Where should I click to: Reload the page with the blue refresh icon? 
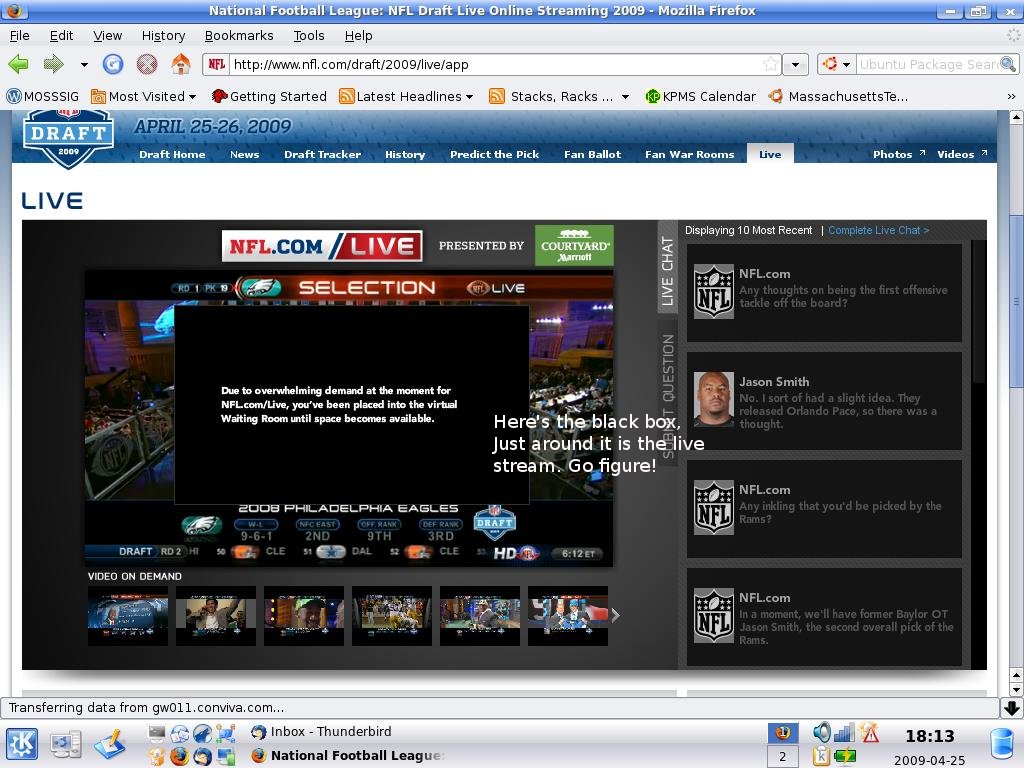113,64
